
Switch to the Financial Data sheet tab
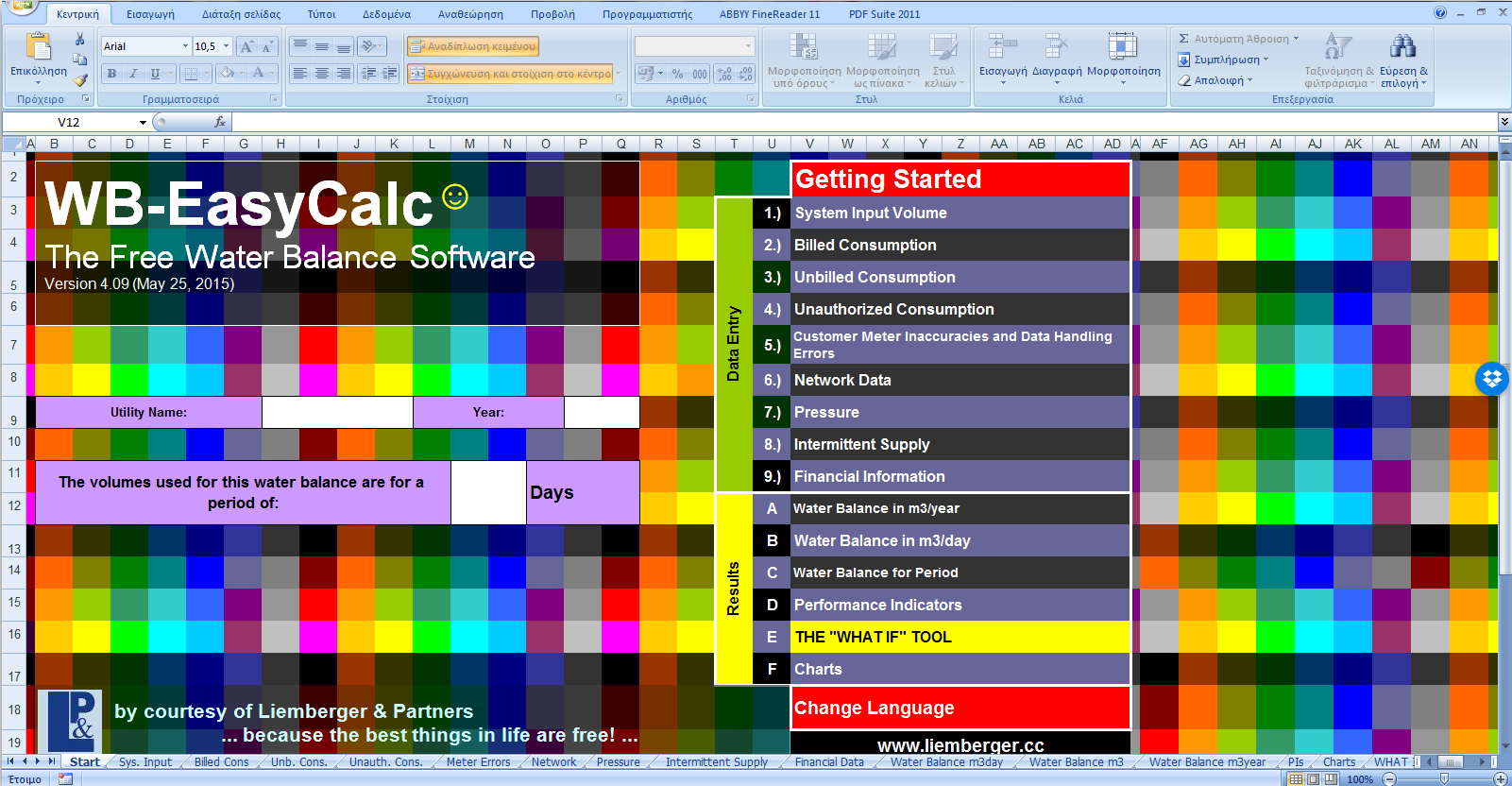click(x=829, y=762)
